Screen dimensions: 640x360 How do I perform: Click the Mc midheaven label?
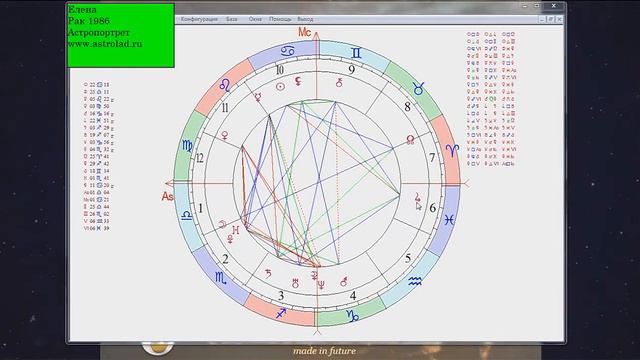[x=305, y=32]
